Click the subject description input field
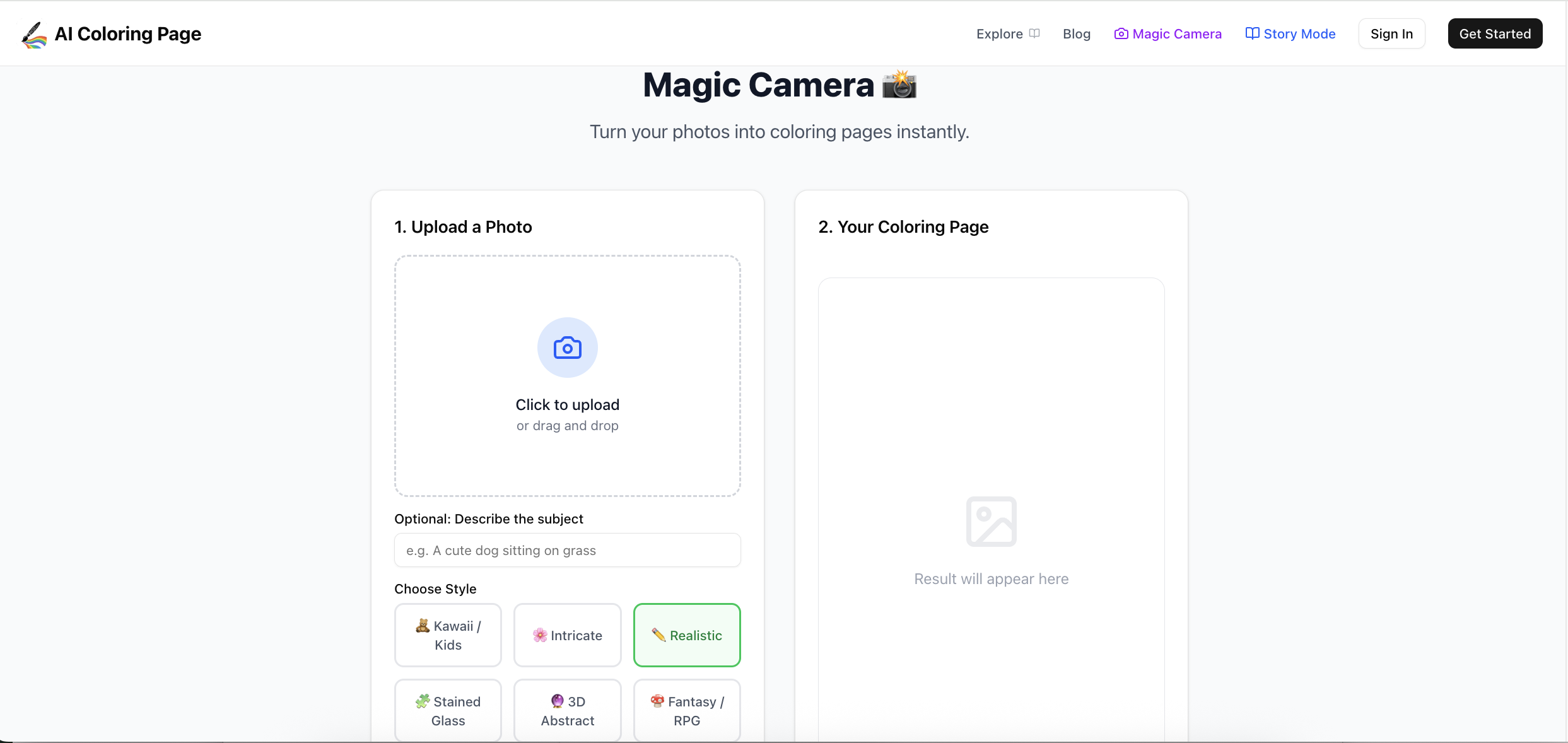Screen dimensions: 1568x743 pyautogui.click(x=567, y=550)
